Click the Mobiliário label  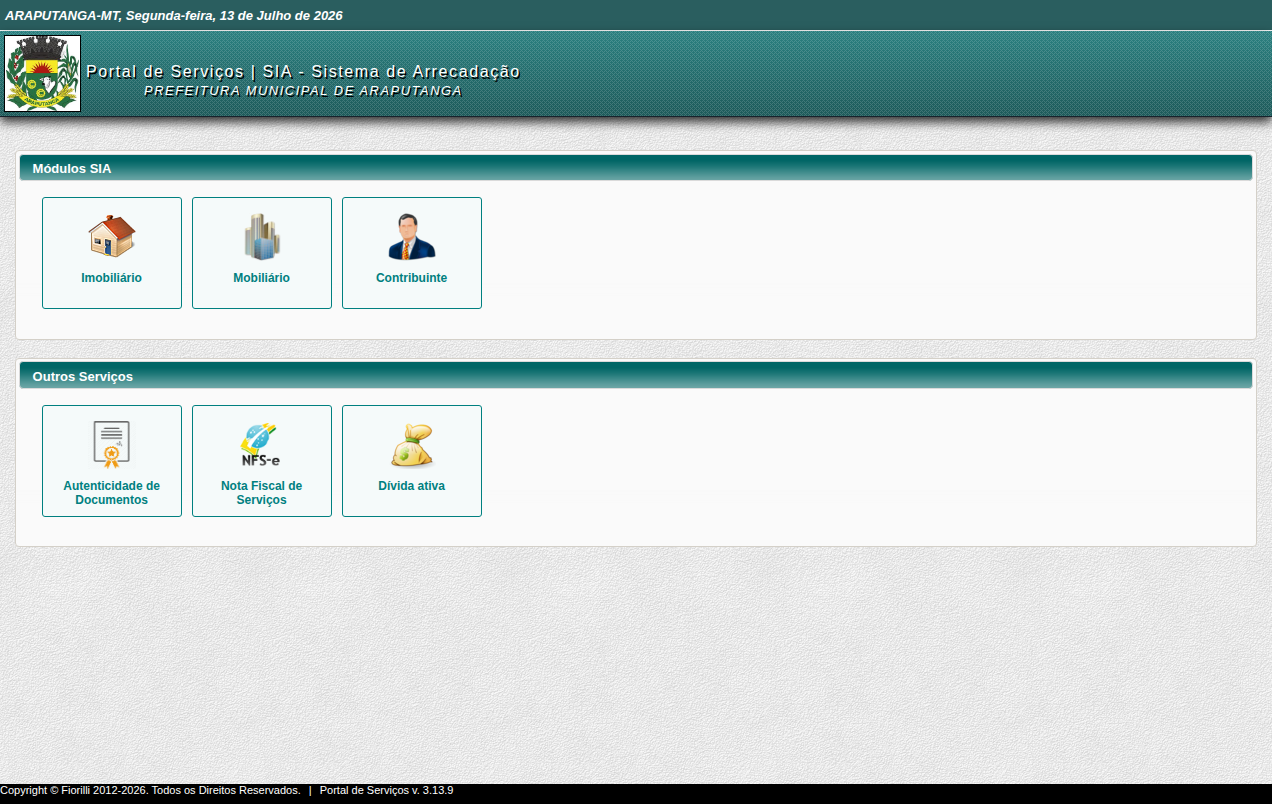(262, 278)
